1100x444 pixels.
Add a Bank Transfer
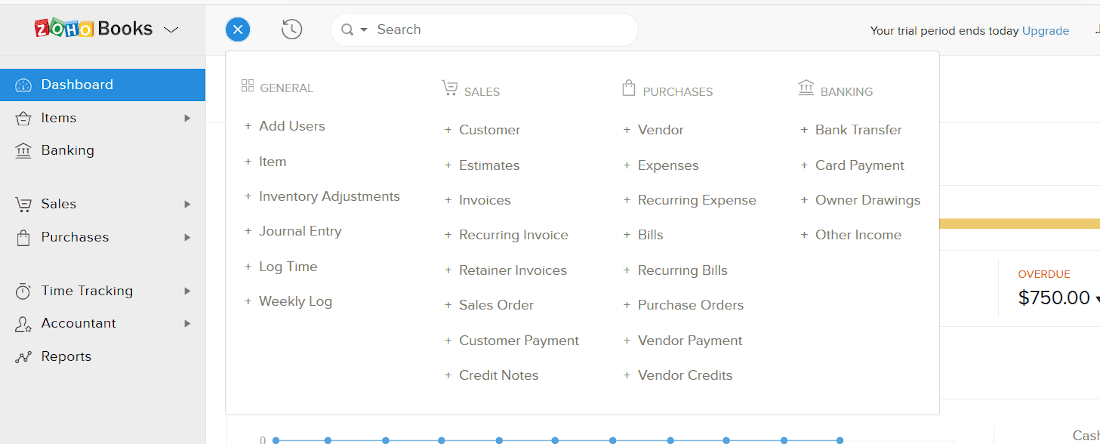point(859,130)
